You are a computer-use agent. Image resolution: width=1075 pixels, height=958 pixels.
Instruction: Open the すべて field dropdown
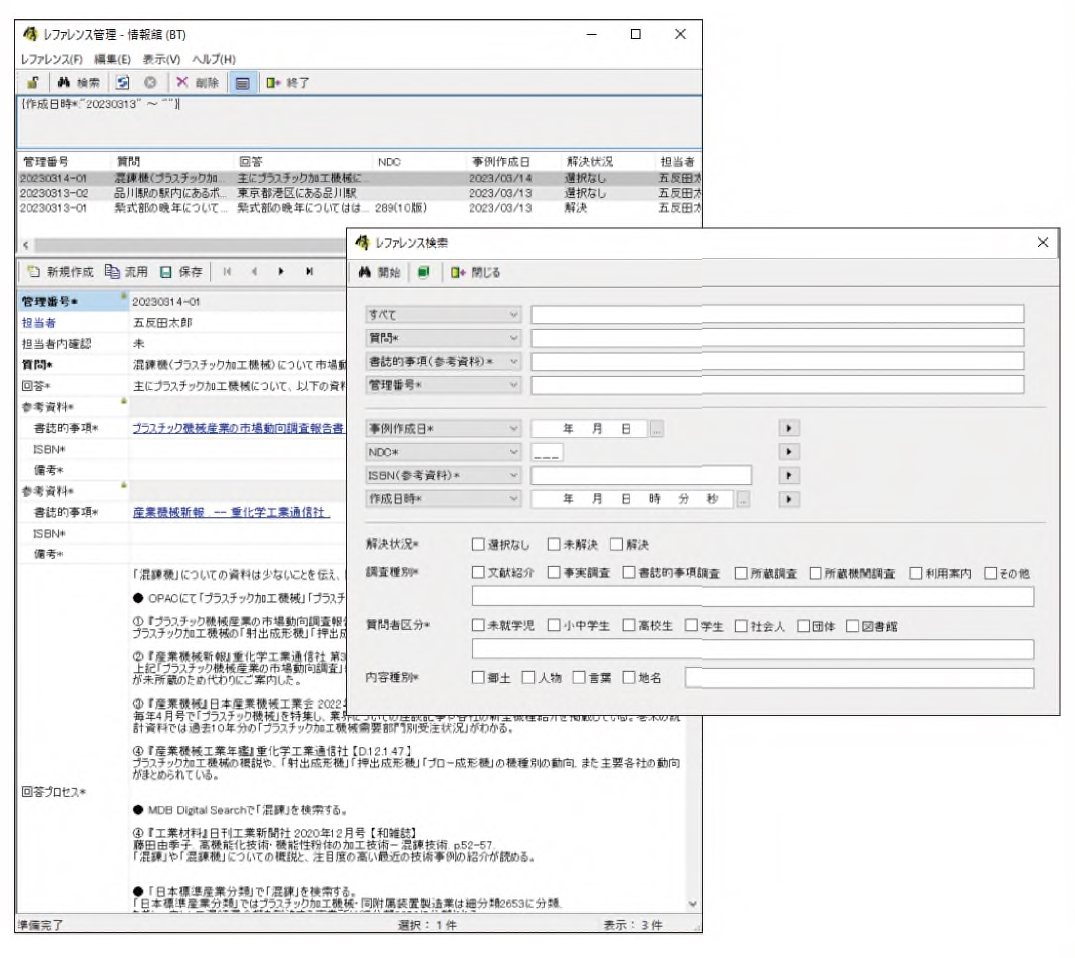click(514, 314)
